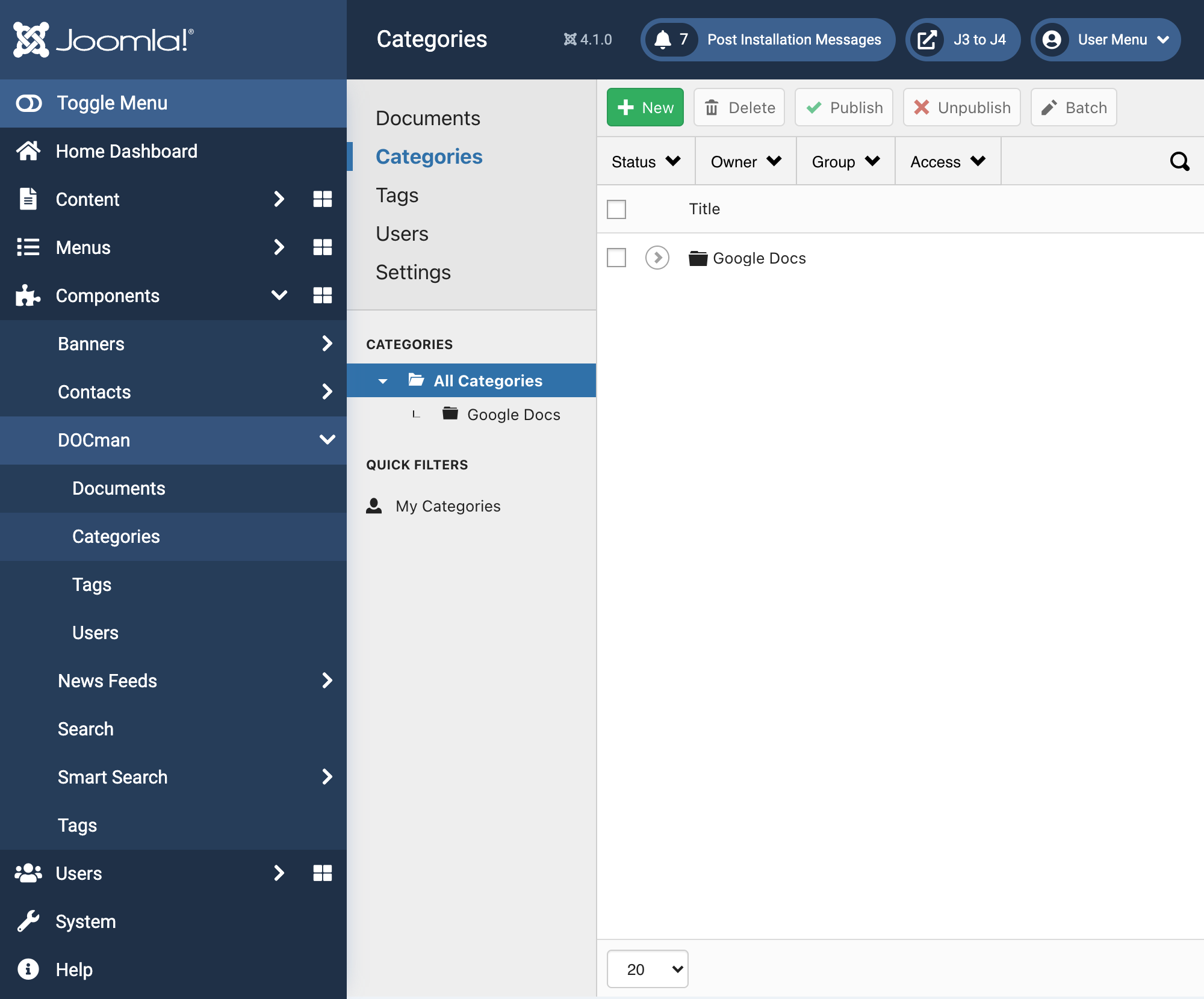This screenshot has width=1204, height=999.
Task: Open the Content dashboard grid icon
Action: (x=323, y=199)
